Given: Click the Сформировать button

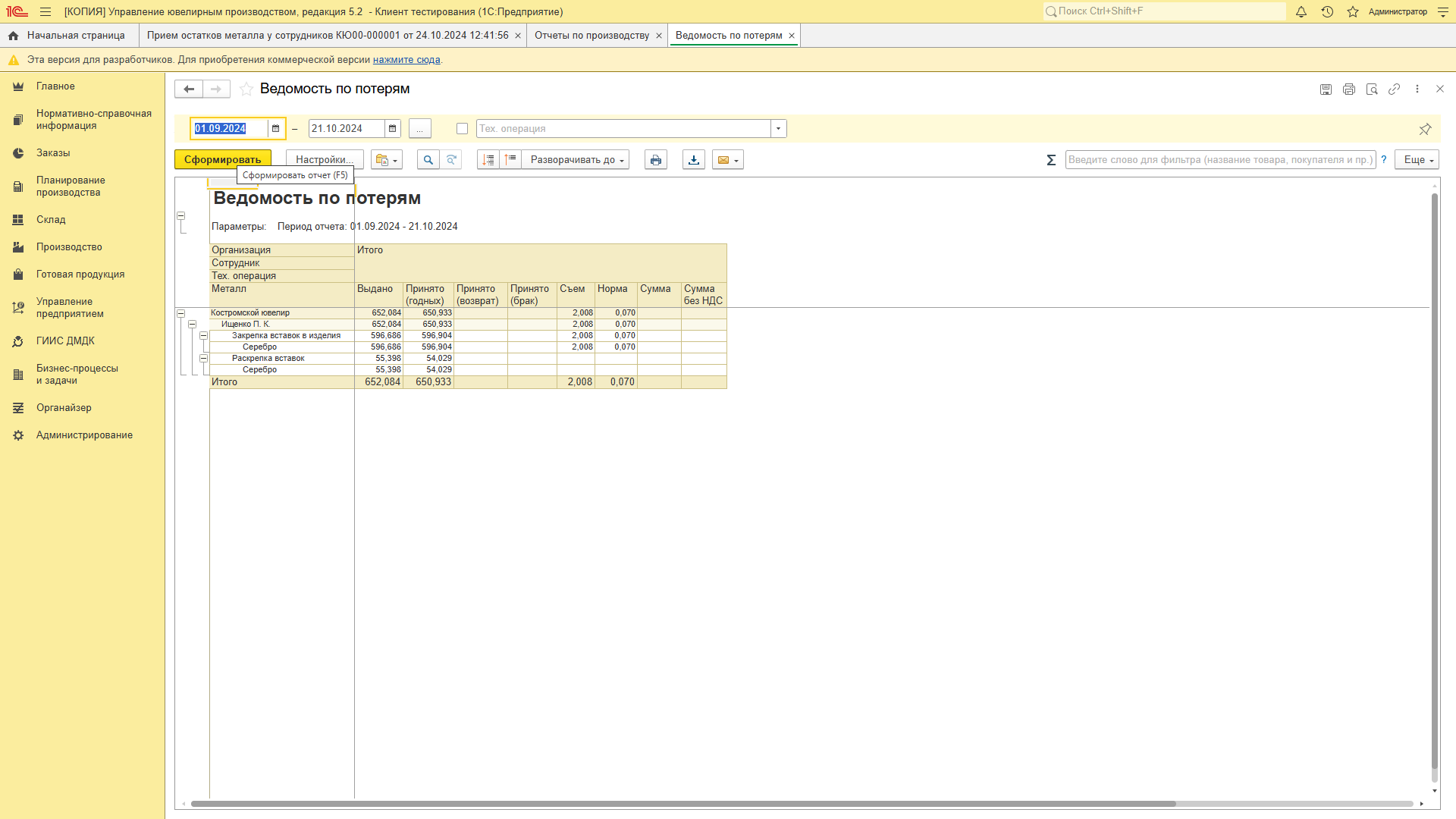Looking at the screenshot, I should pos(222,160).
